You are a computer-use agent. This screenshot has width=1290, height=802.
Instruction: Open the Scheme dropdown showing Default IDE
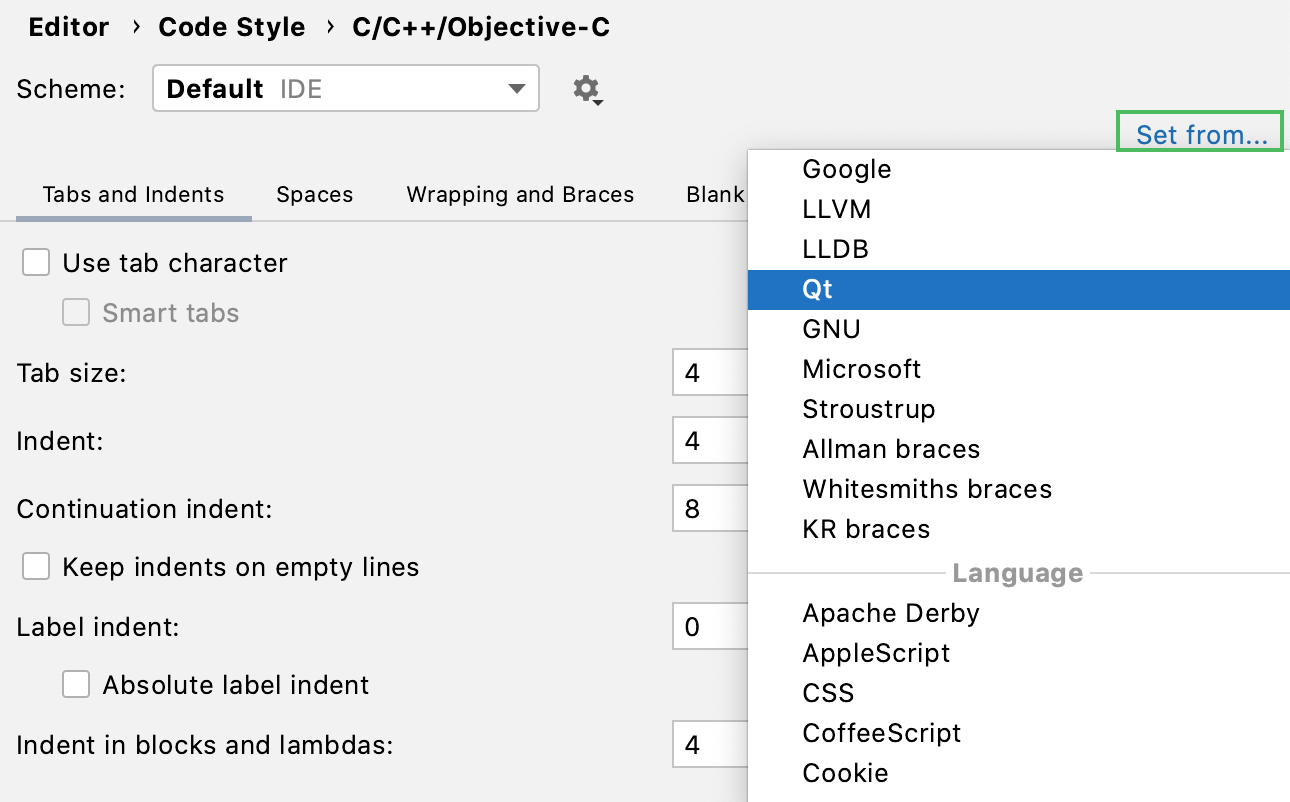(346, 88)
